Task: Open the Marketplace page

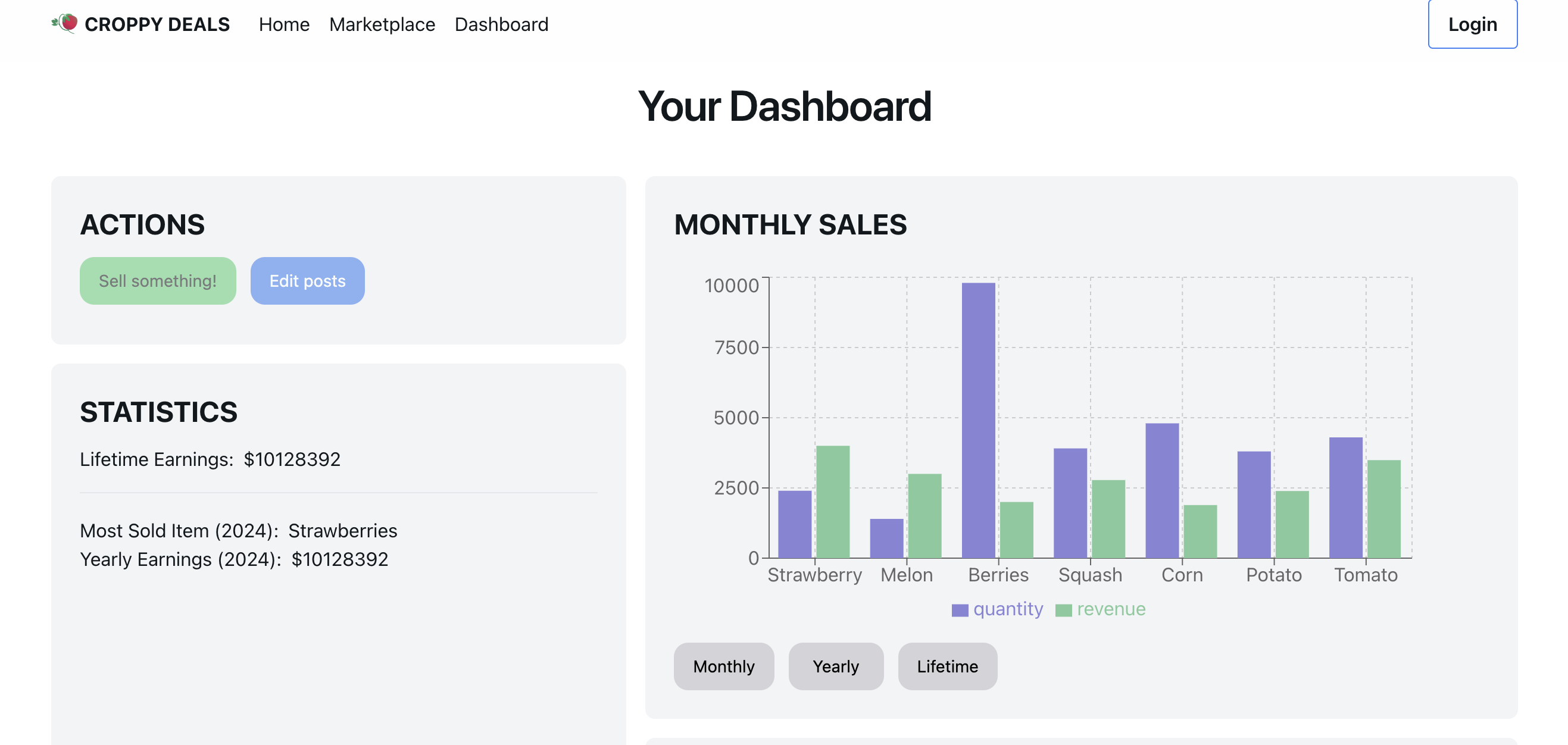Action: click(382, 24)
